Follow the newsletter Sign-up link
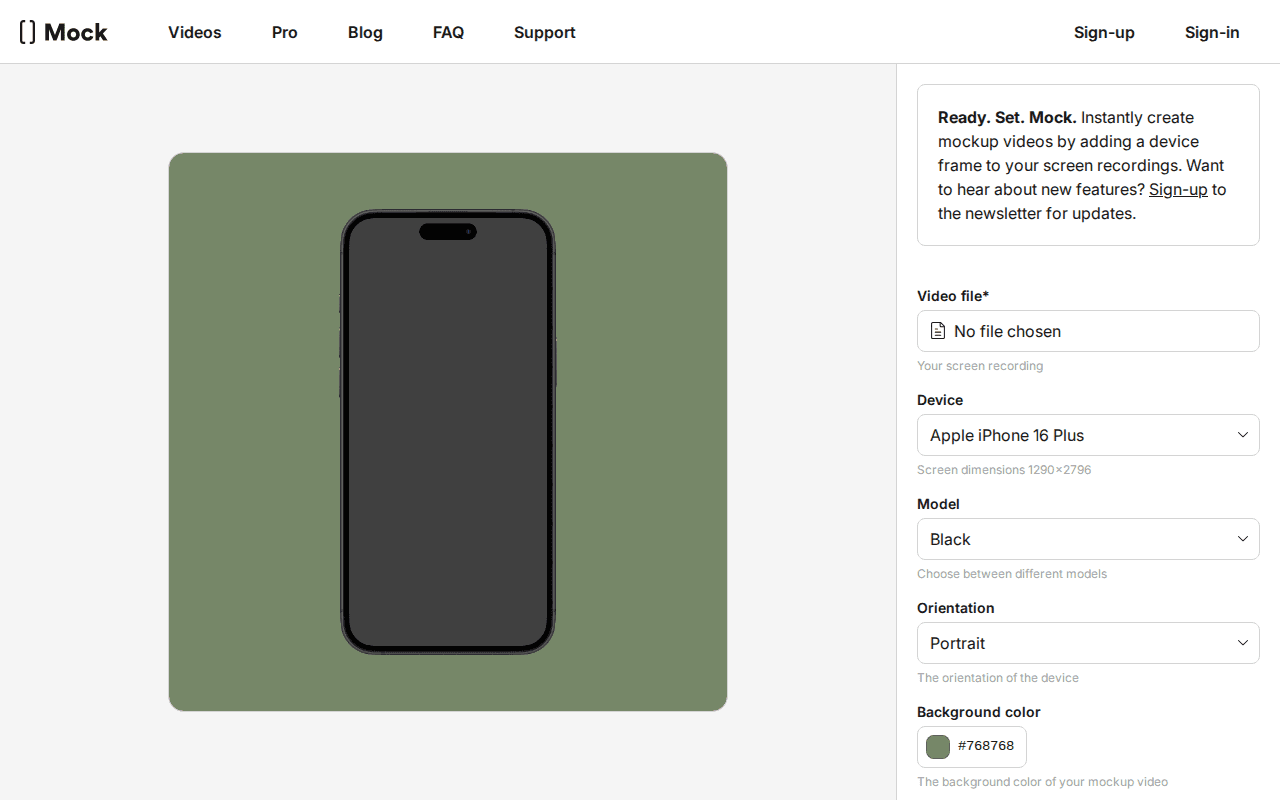The width and height of the screenshot is (1280, 800). pos(1178,189)
